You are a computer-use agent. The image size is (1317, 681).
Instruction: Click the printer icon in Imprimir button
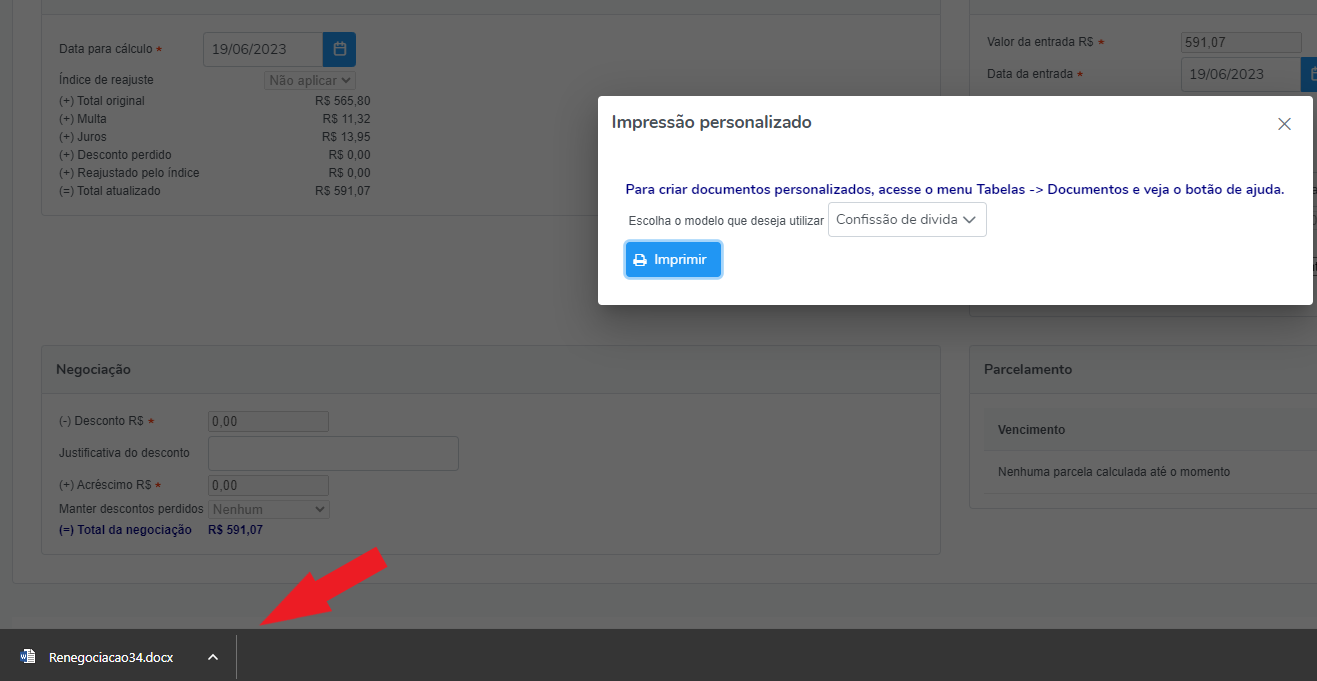pyautogui.click(x=640, y=260)
